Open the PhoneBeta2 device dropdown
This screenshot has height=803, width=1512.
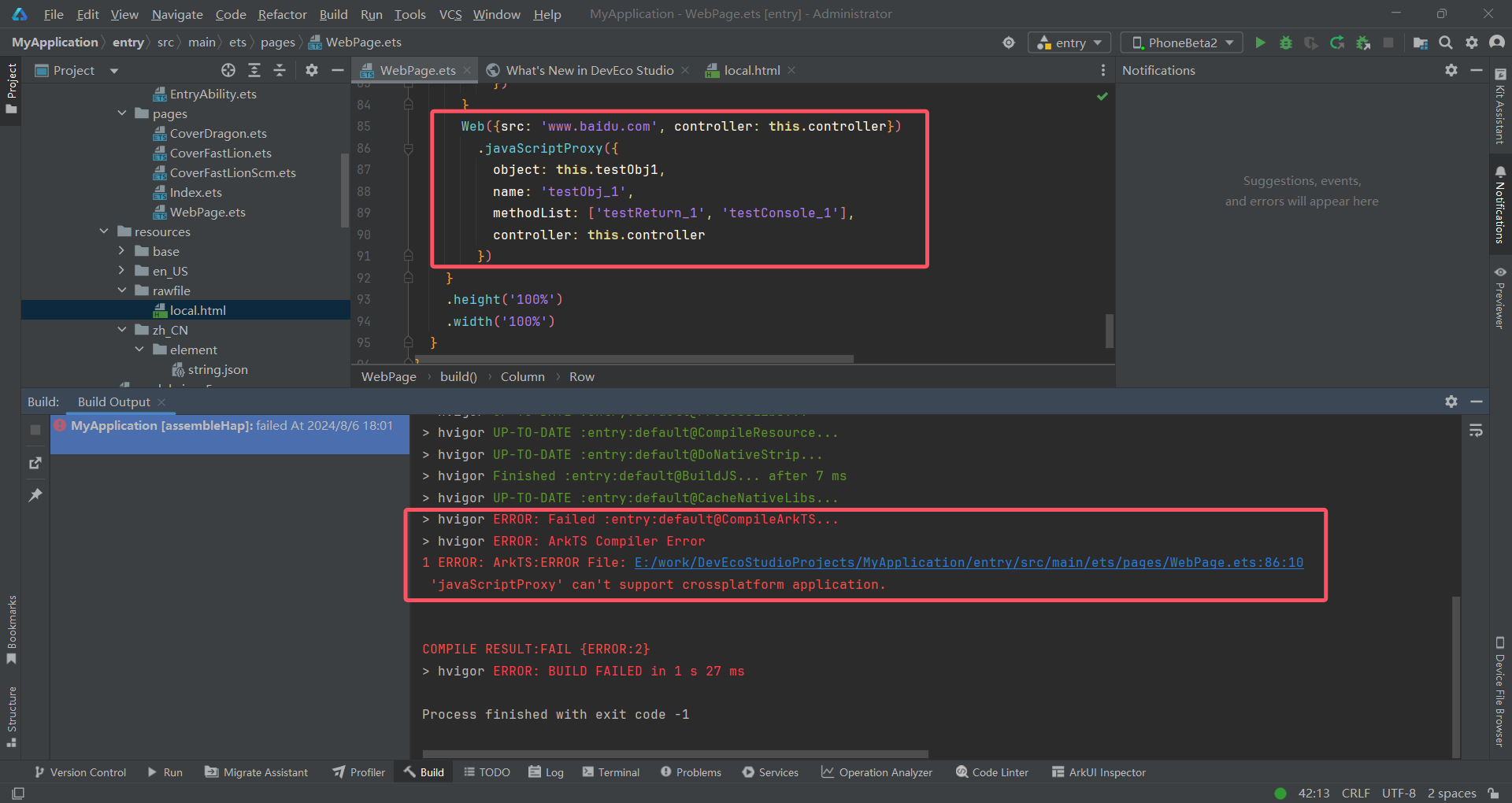[1182, 43]
